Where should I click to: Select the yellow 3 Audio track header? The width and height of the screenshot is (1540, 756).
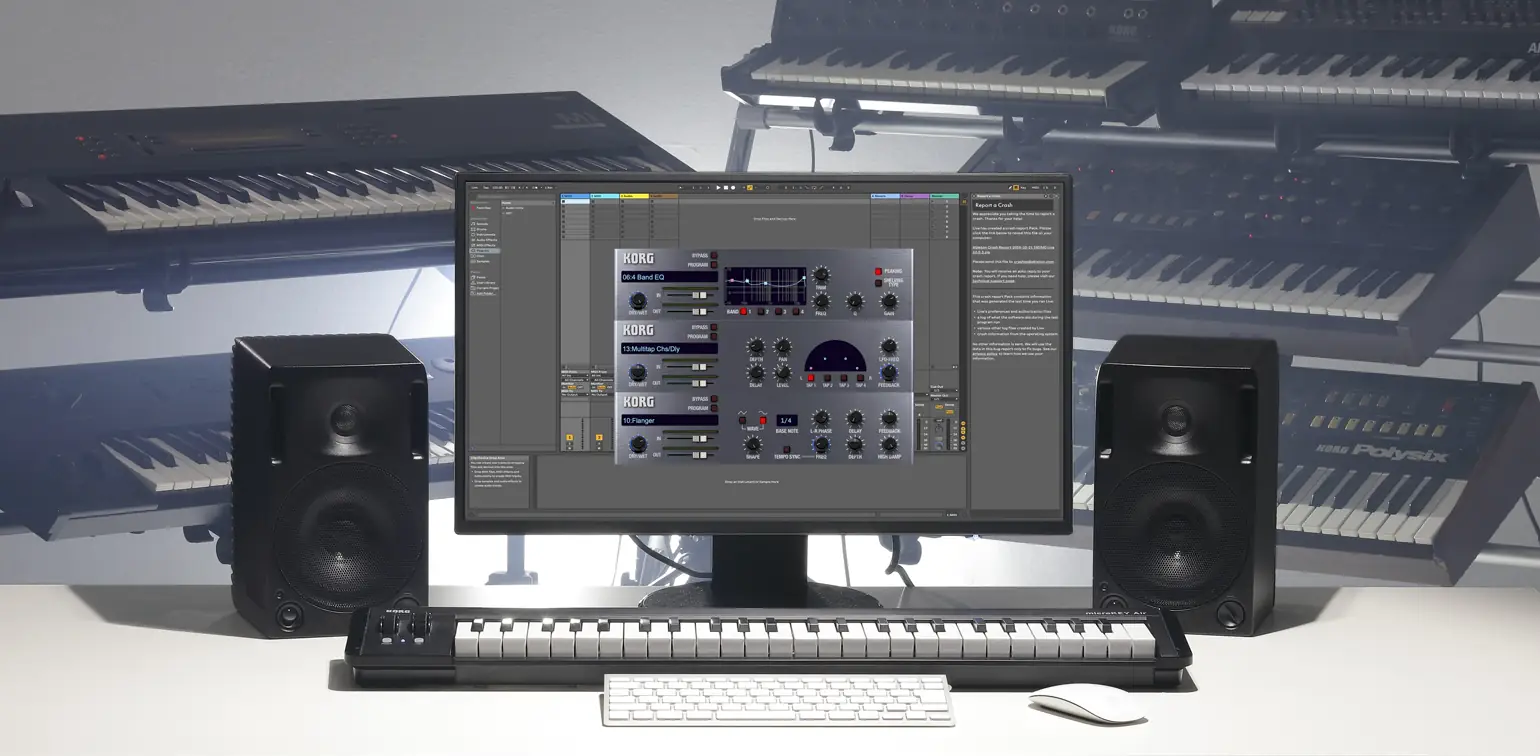(634, 196)
